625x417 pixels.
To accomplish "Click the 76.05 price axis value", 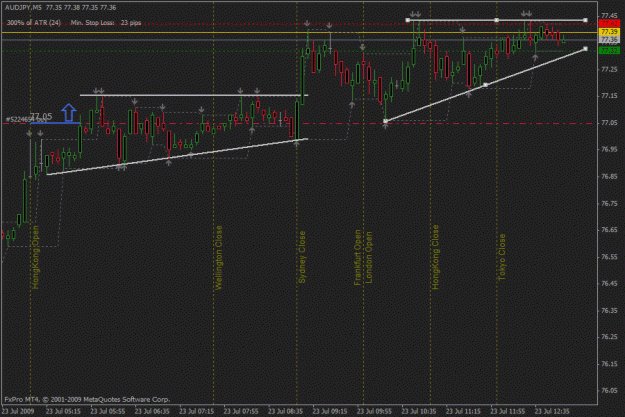I will click(x=609, y=391).
